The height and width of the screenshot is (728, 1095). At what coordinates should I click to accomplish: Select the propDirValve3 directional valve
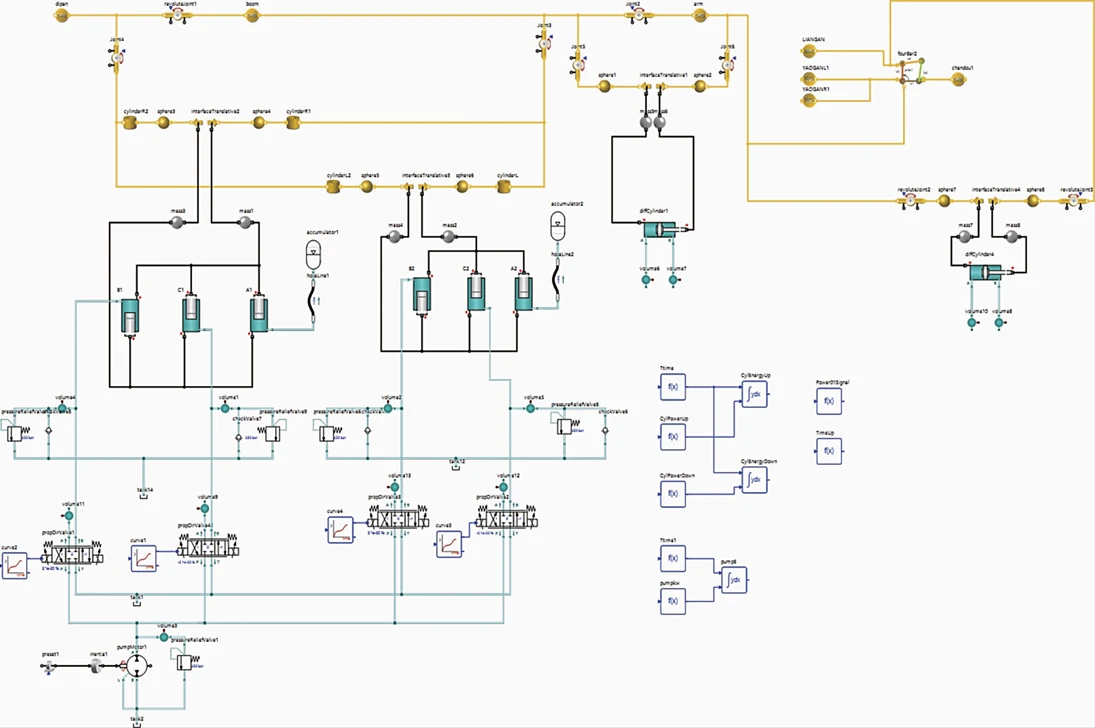pyautogui.click(x=397, y=519)
